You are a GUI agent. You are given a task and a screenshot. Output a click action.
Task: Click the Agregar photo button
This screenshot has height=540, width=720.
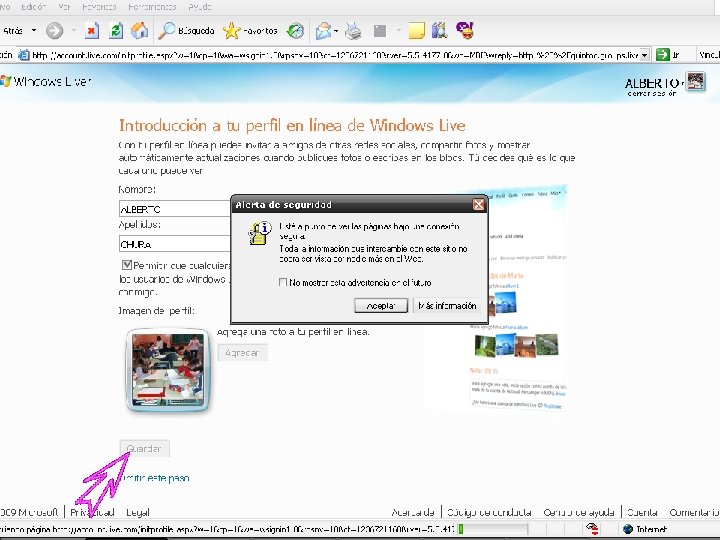(242, 353)
